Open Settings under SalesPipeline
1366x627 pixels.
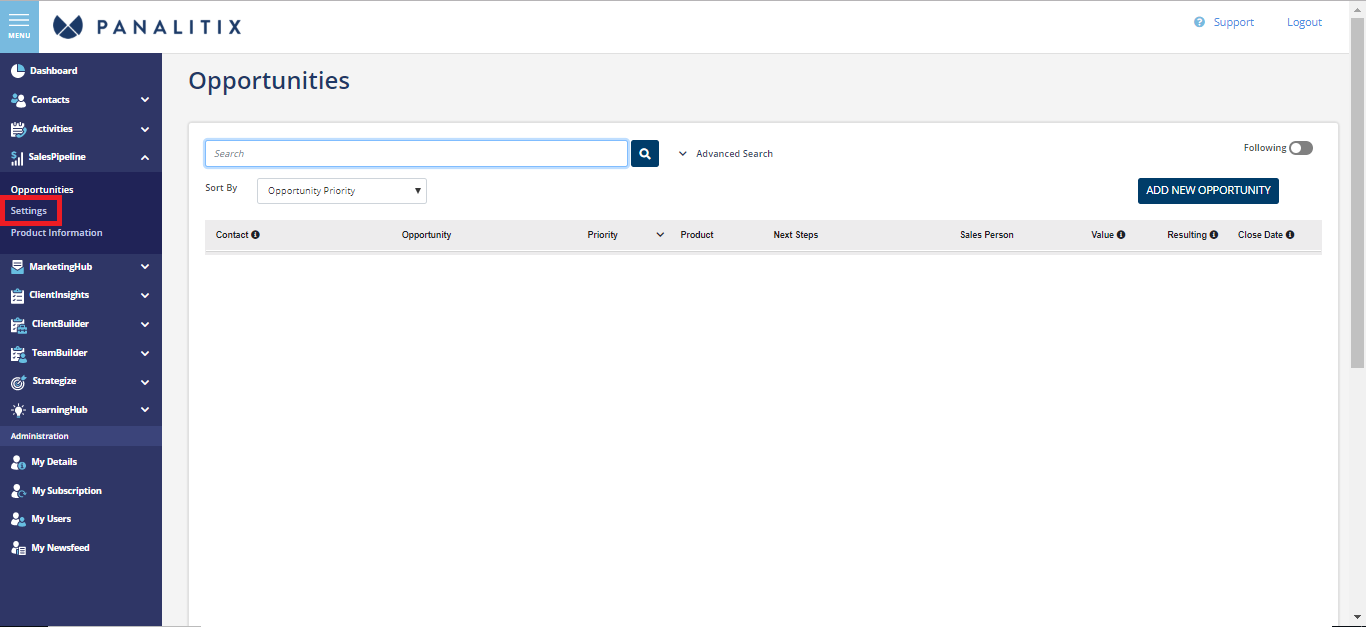pyautogui.click(x=29, y=211)
